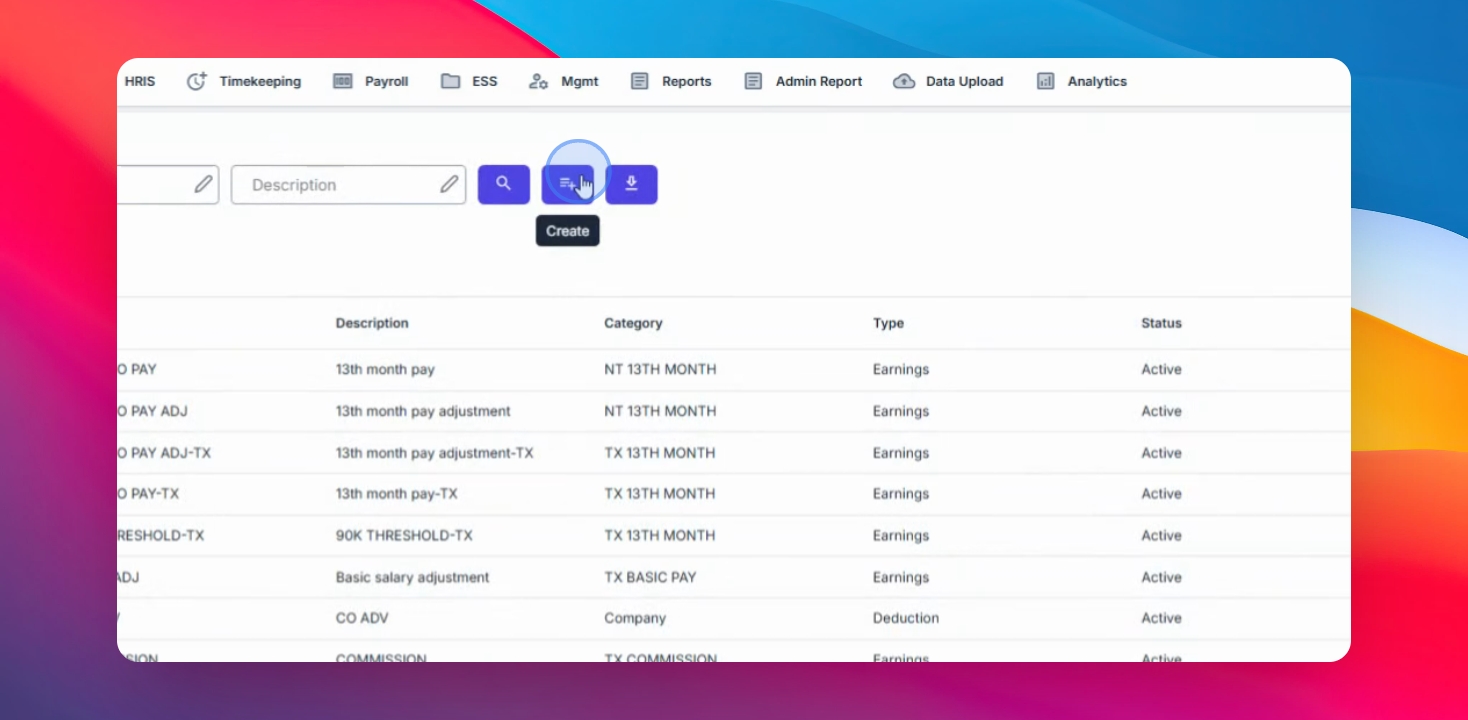
Task: Click the Data Upload cloud icon
Action: [x=904, y=82]
